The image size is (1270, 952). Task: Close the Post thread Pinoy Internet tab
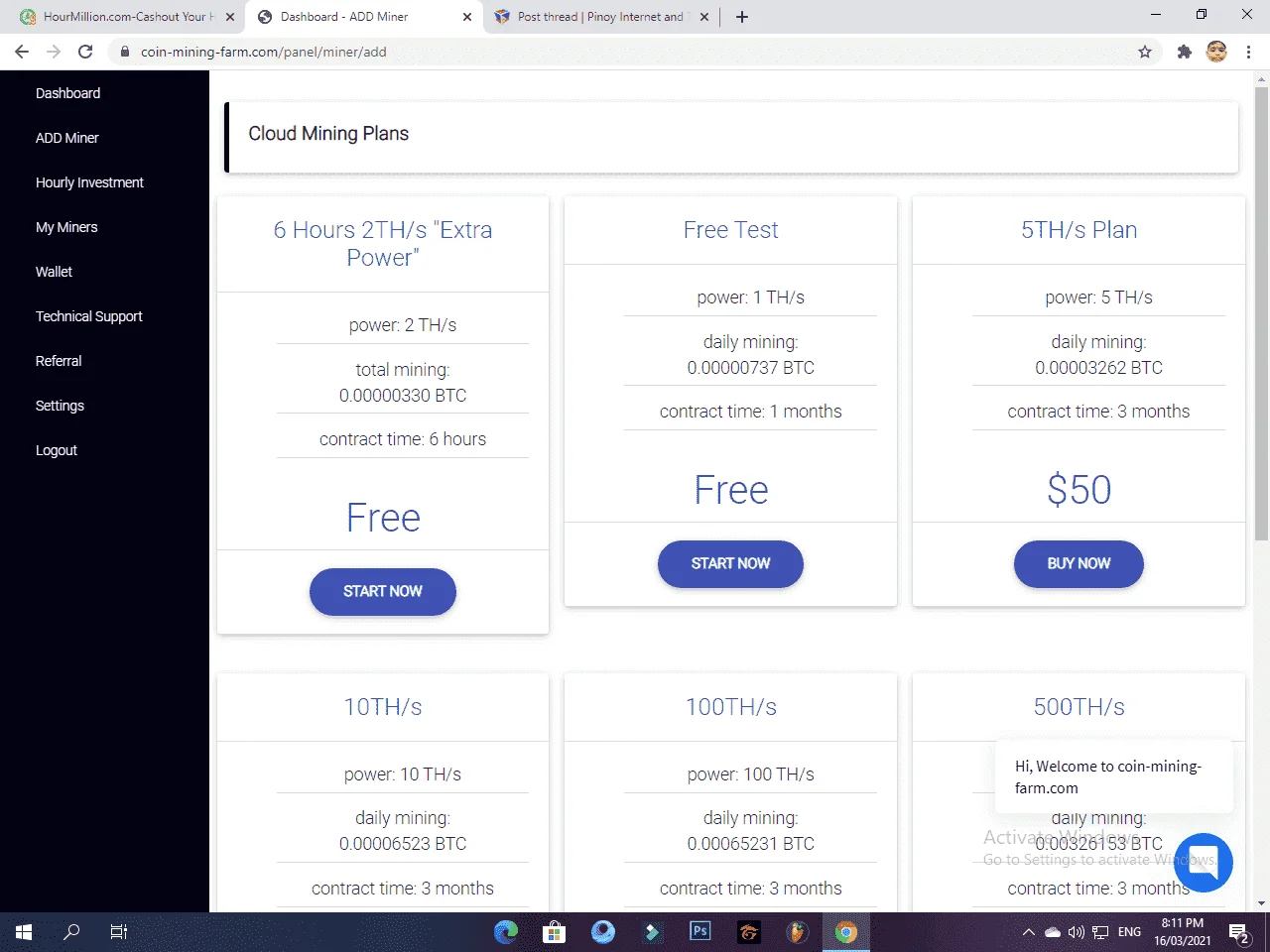coord(704,17)
